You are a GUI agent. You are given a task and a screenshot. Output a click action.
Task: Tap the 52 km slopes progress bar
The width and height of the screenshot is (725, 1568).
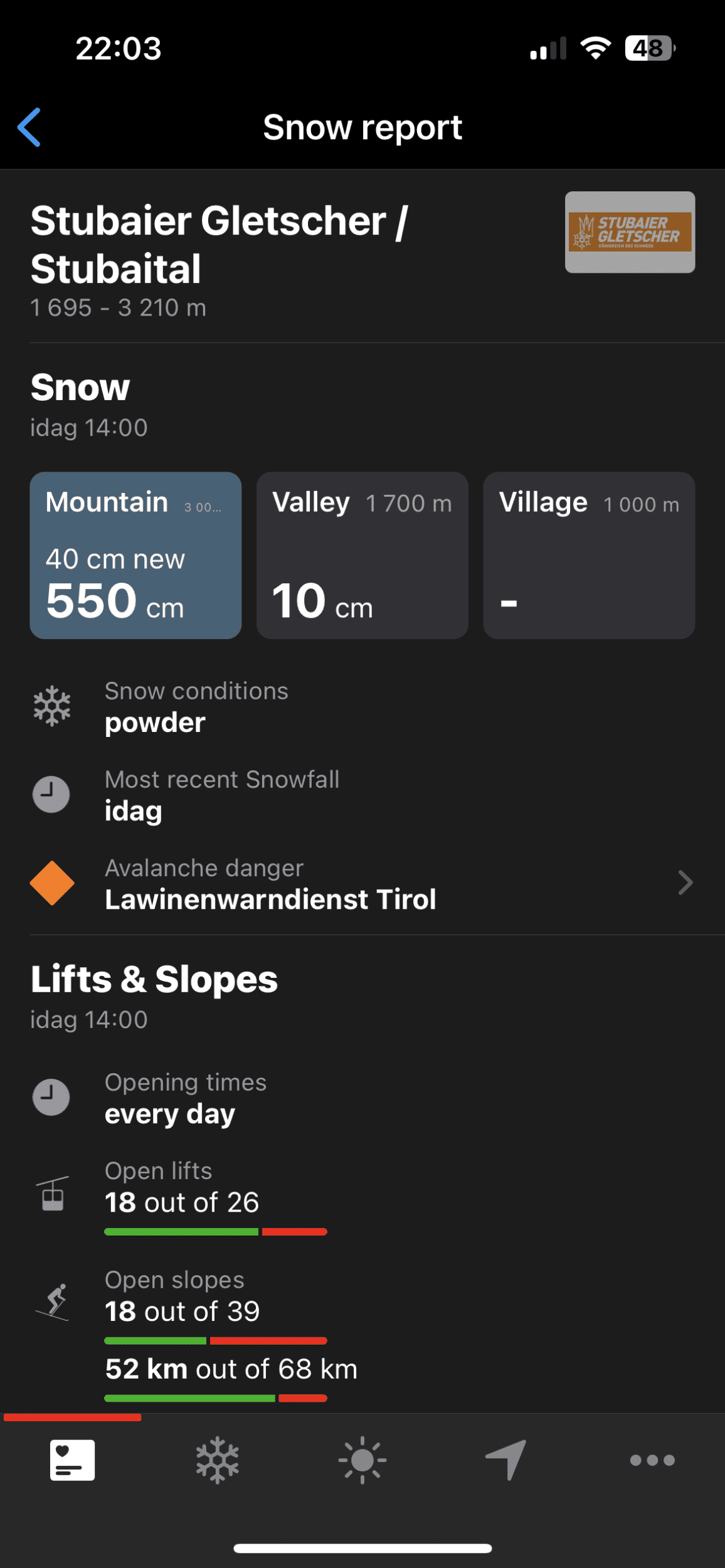pos(216,1398)
